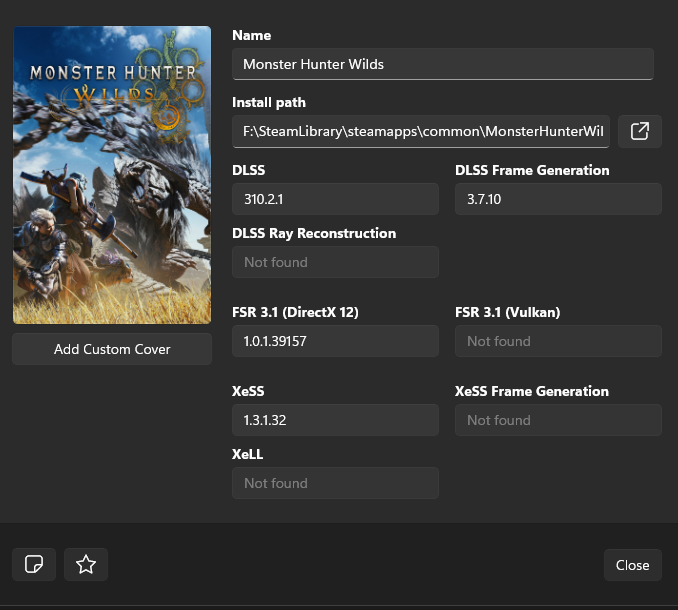Image resolution: width=678 pixels, height=610 pixels.
Task: Click the 'Name' label
Action: pyautogui.click(x=251, y=35)
